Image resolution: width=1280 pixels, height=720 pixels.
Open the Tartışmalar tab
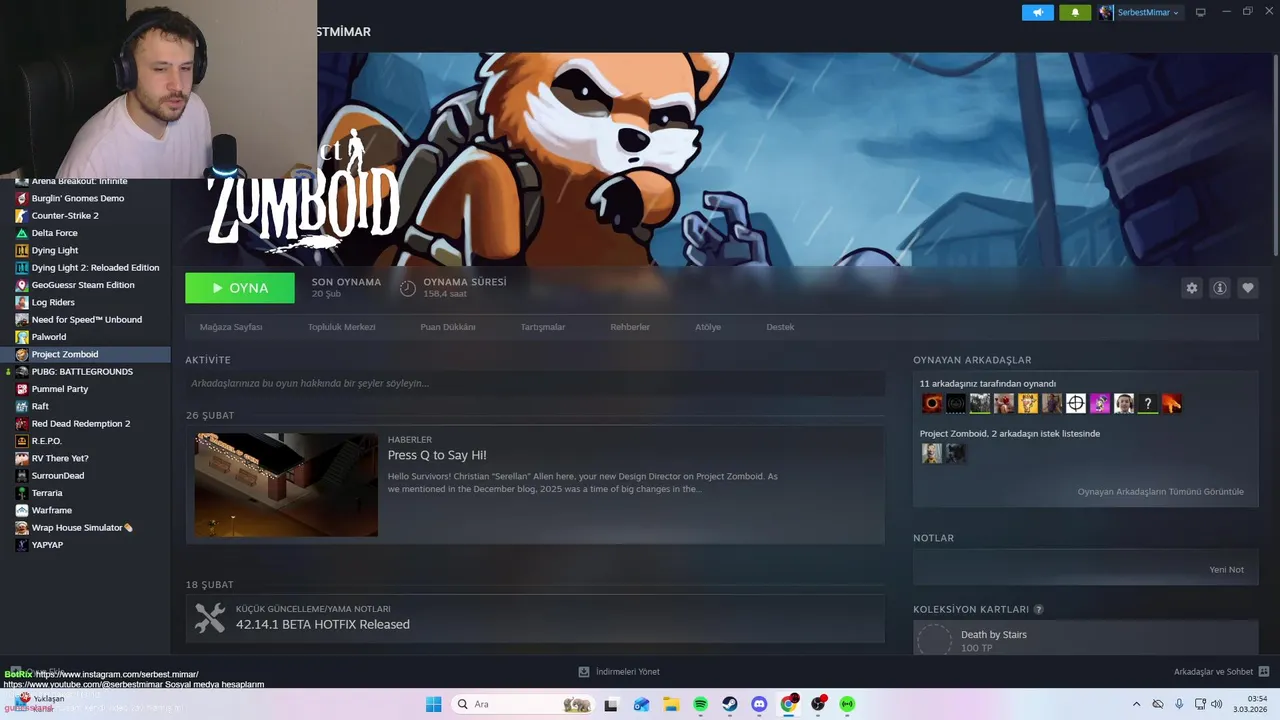tap(543, 327)
